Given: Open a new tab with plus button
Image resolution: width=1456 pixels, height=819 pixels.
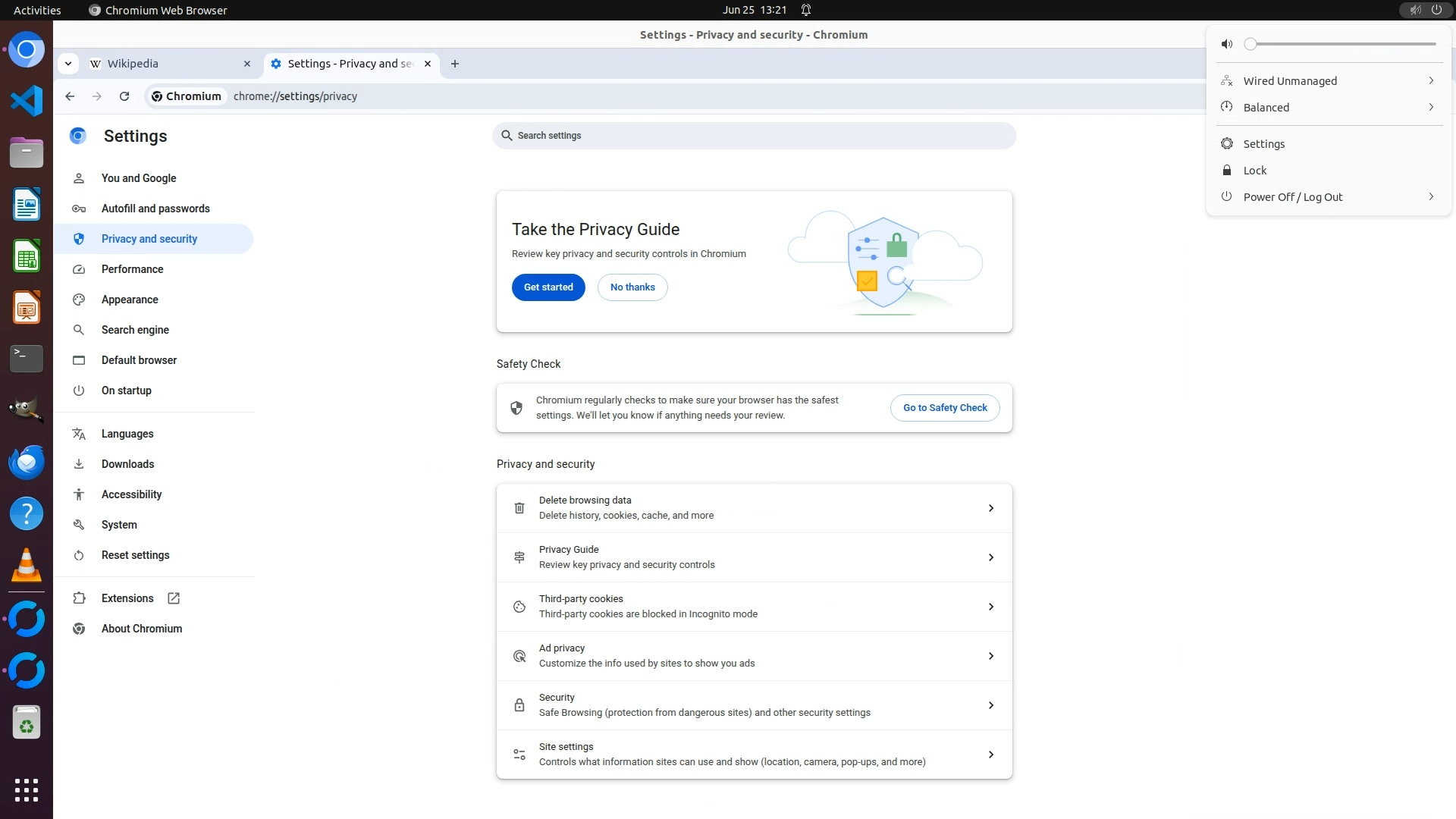Looking at the screenshot, I should coord(455,64).
